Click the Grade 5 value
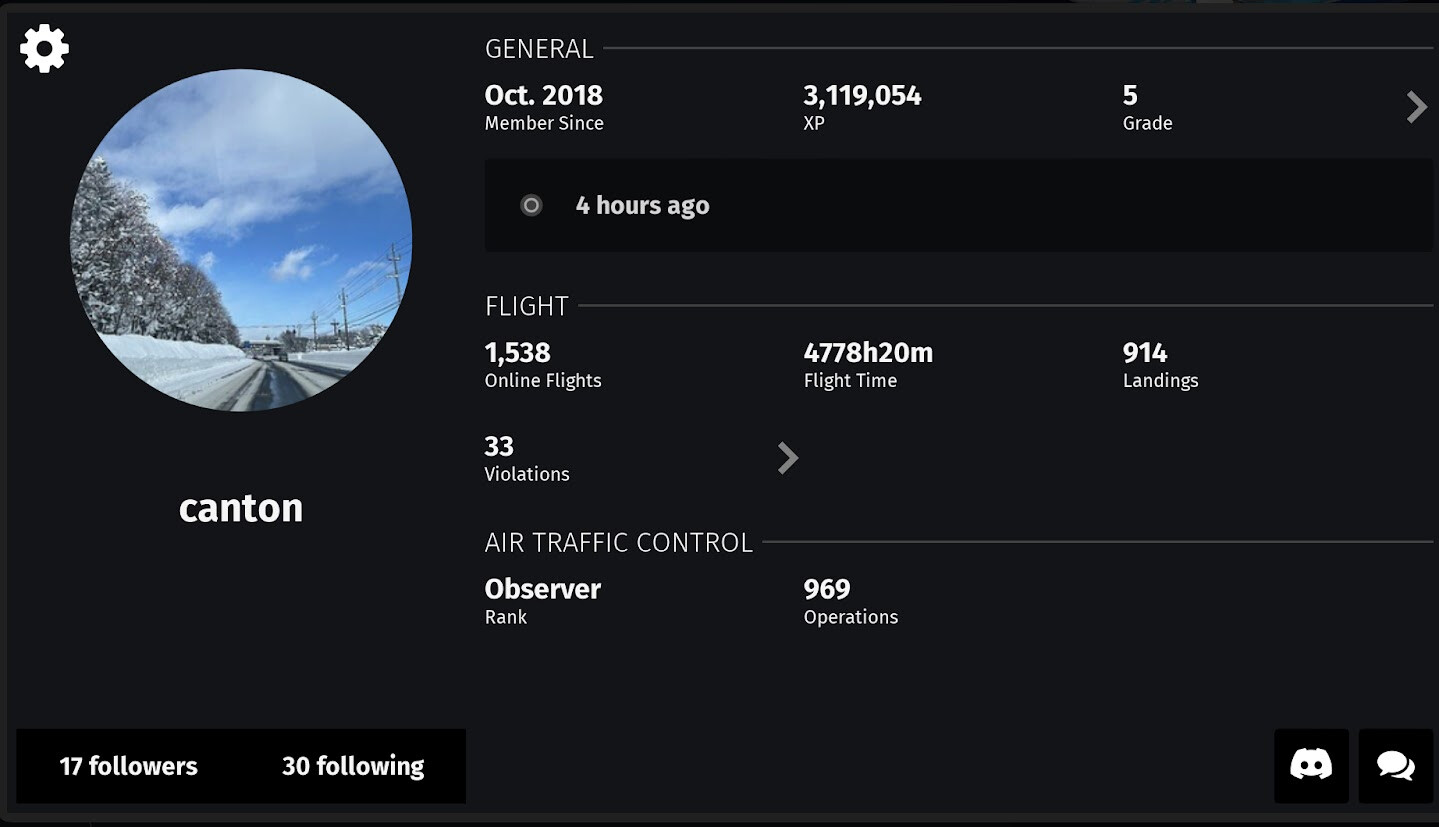The height and width of the screenshot is (827, 1439). 1130,96
